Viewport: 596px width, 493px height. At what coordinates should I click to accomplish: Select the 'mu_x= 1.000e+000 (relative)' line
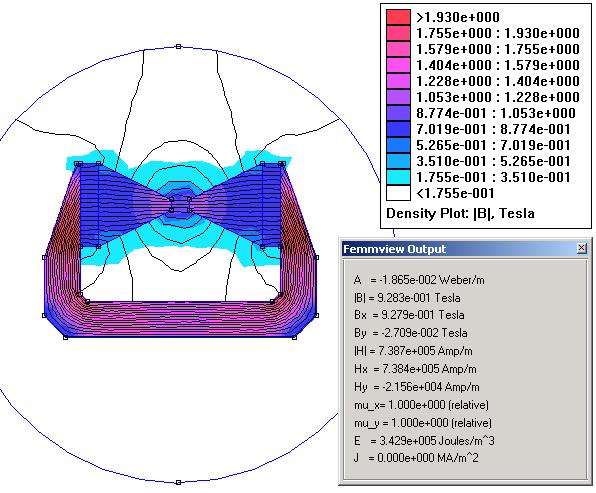(x=421, y=405)
